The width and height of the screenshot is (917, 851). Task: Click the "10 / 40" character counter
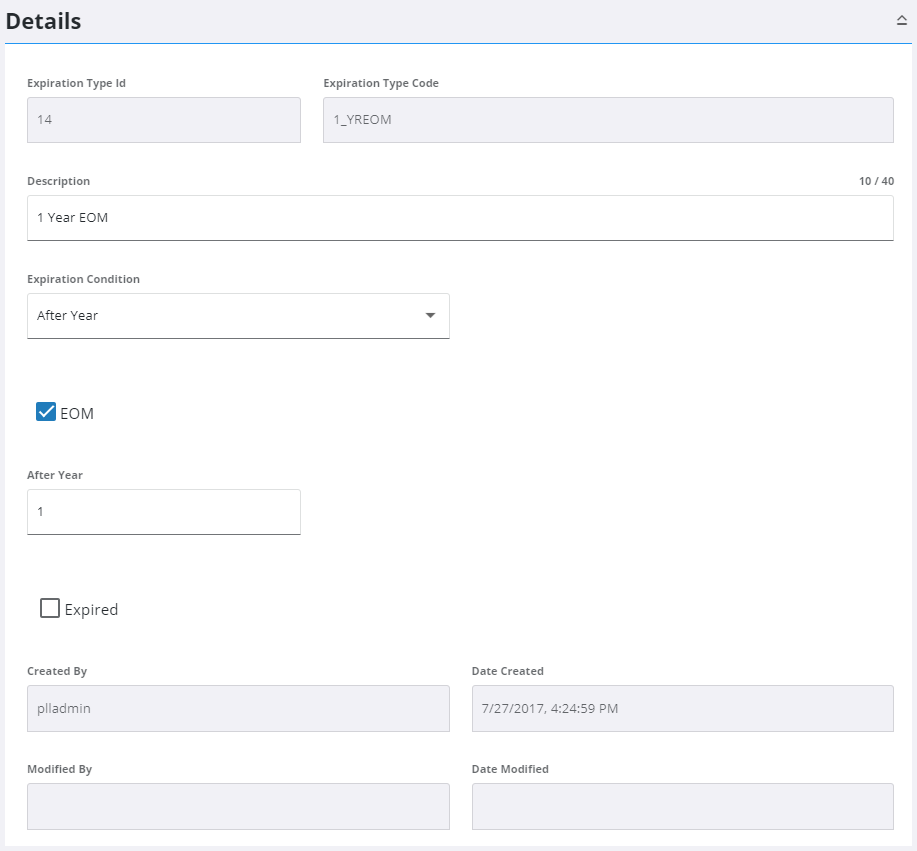click(876, 181)
